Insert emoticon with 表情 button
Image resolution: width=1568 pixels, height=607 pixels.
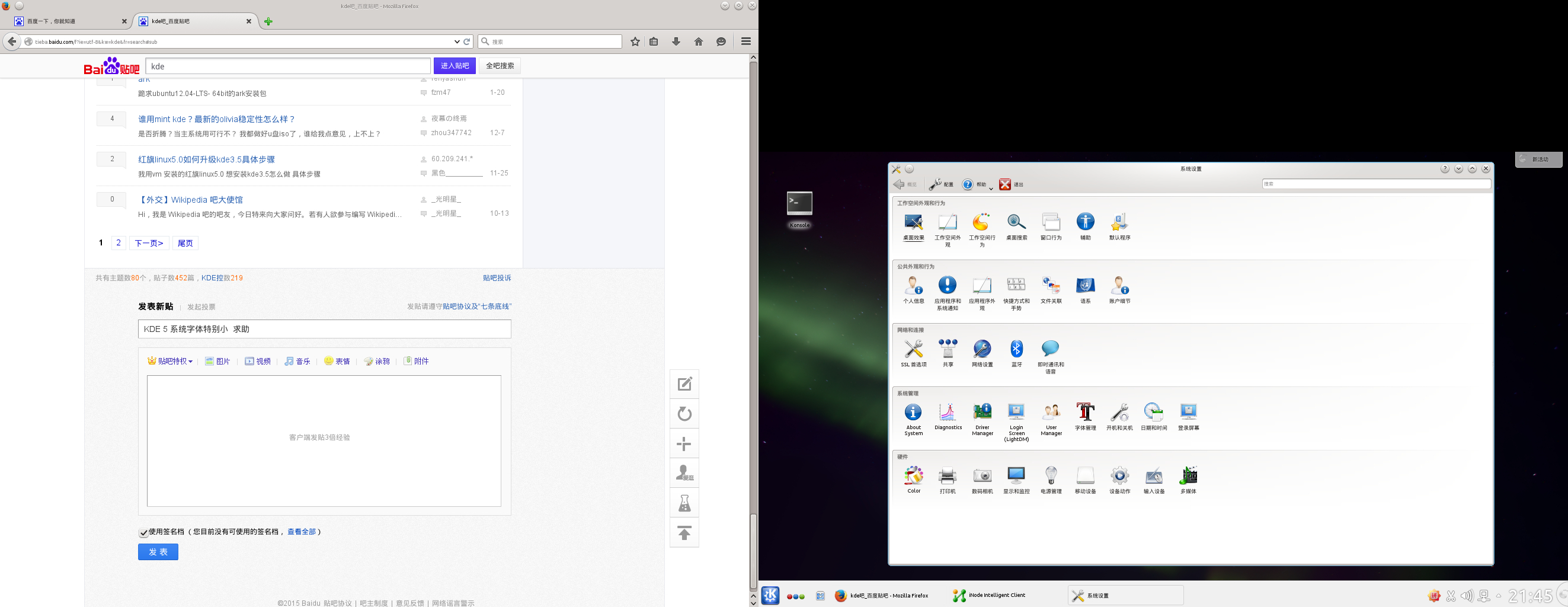(x=337, y=361)
